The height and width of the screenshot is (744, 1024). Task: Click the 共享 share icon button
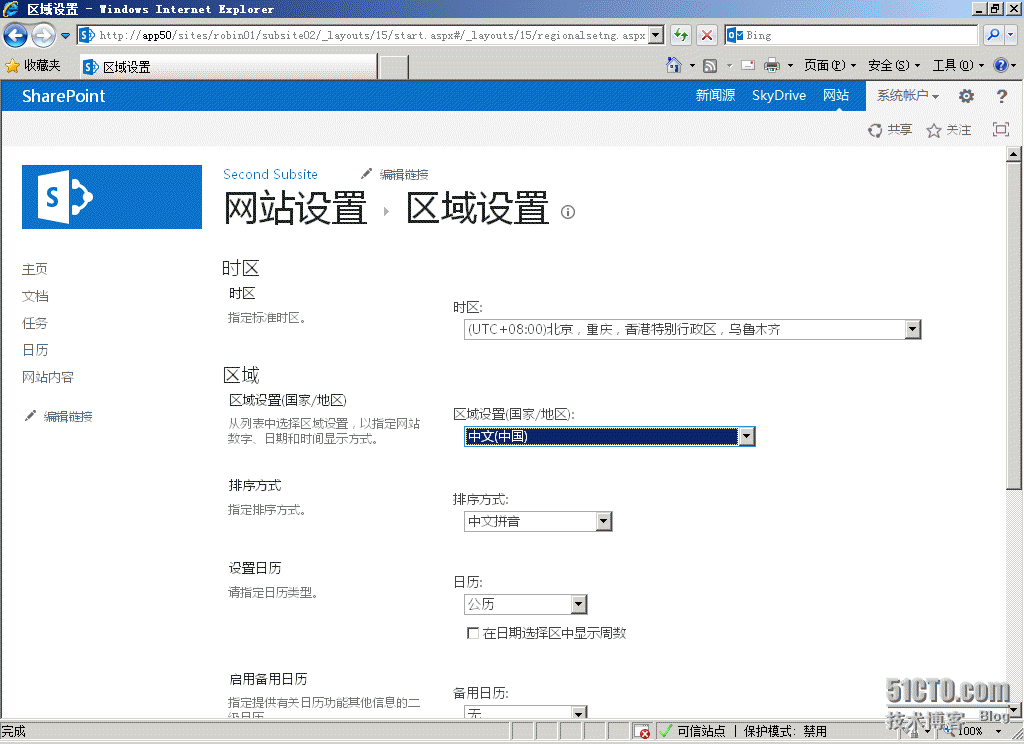[x=889, y=130]
